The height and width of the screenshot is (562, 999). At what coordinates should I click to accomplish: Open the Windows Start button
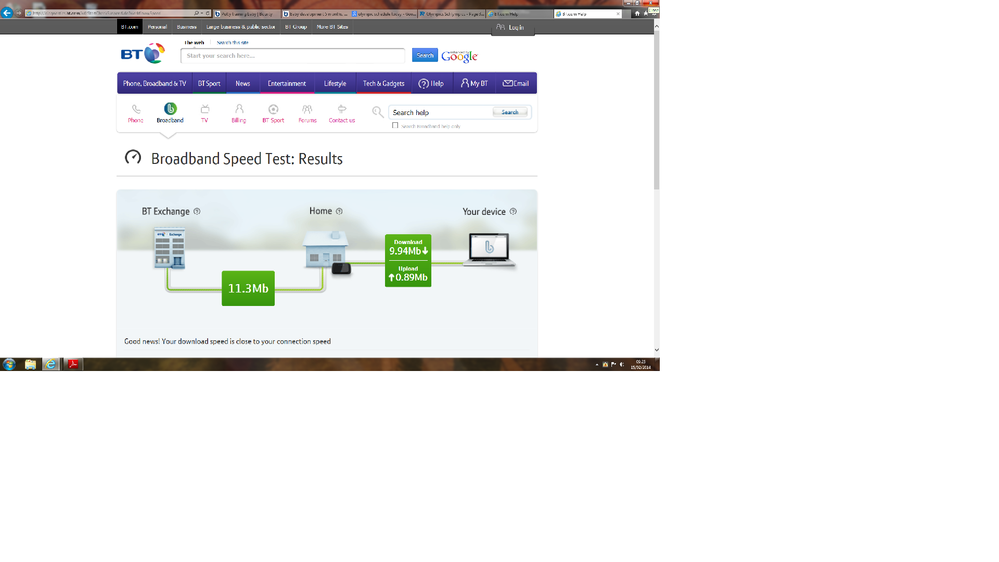pyautogui.click(x=9, y=364)
